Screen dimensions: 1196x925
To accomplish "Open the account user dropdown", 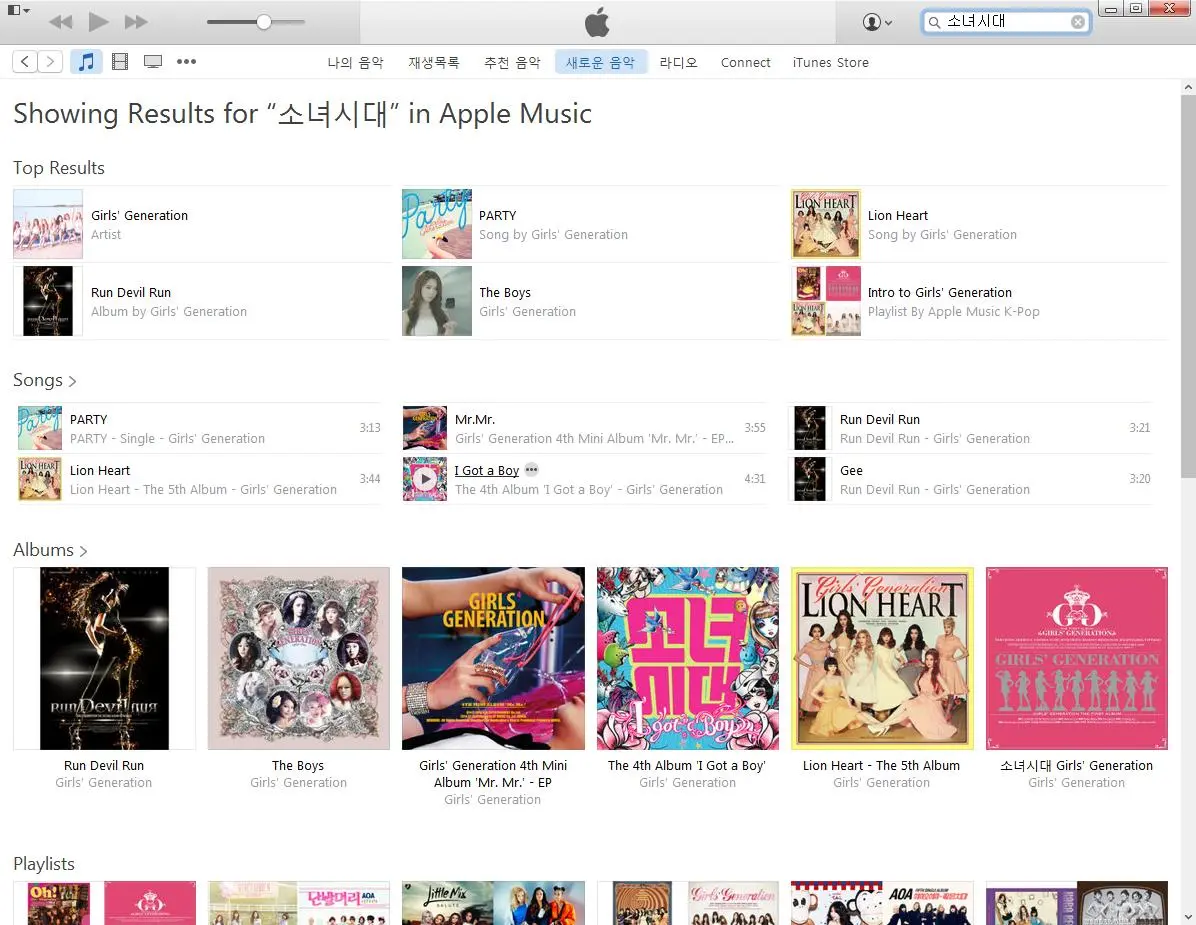I will point(877,22).
